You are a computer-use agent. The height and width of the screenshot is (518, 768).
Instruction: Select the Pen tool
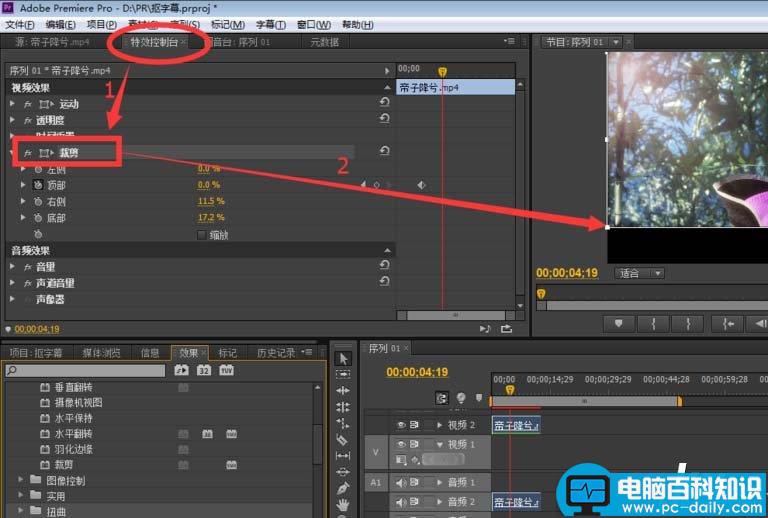pos(343,488)
